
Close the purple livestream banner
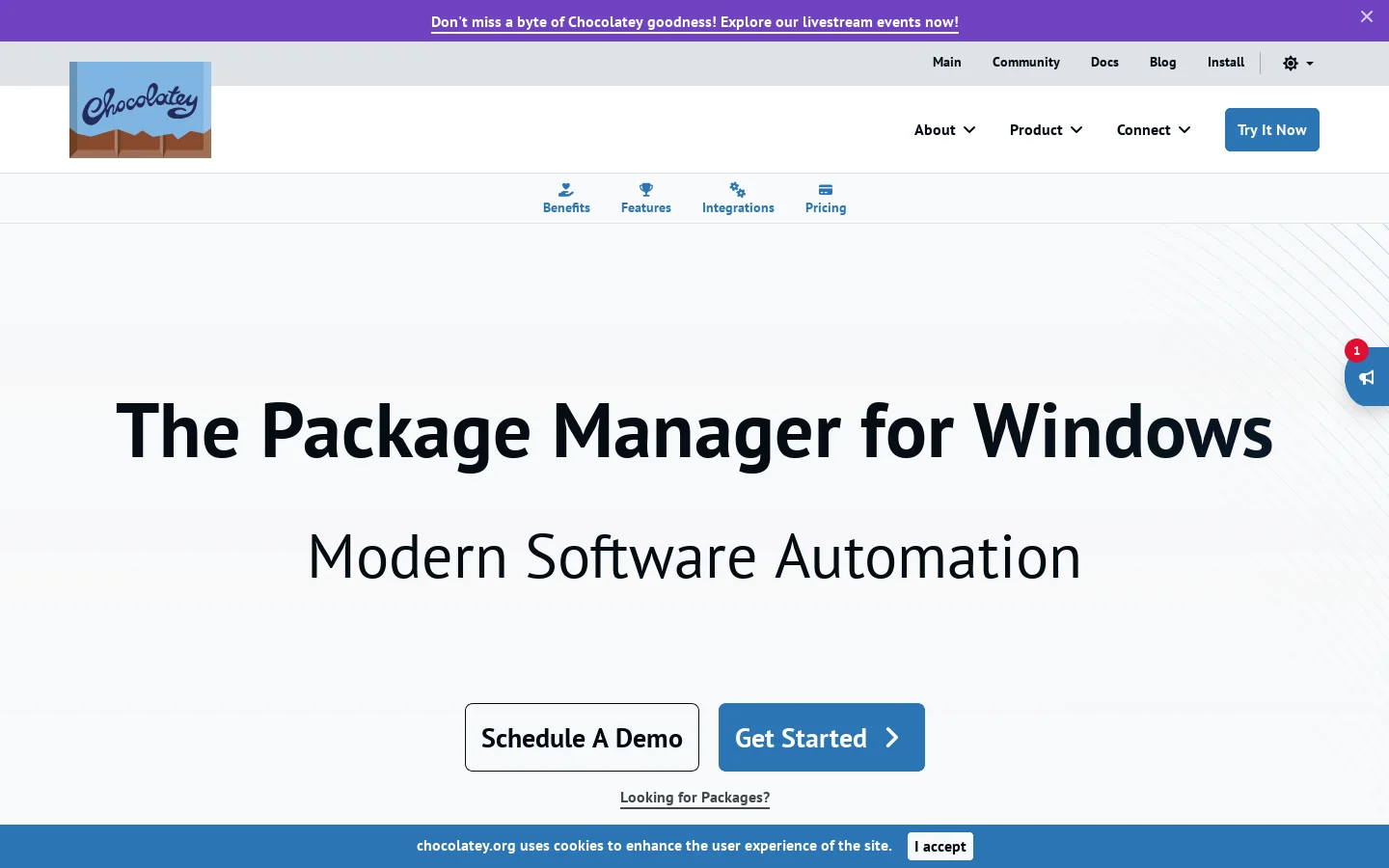click(1367, 16)
